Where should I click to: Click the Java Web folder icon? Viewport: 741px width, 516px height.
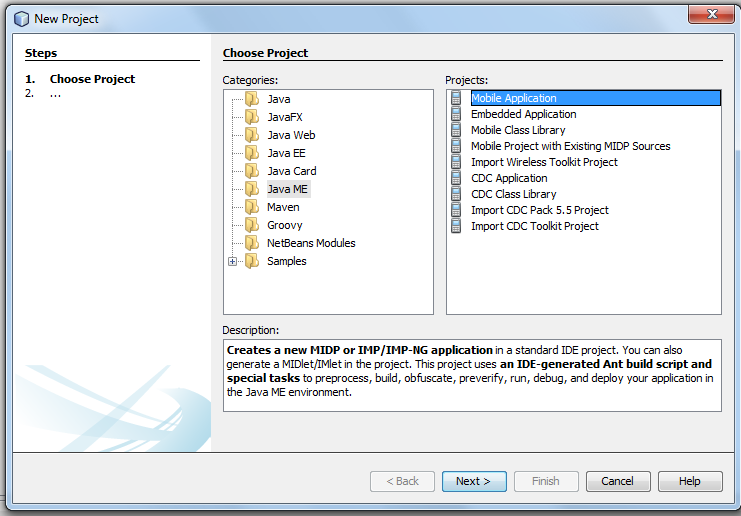(252, 135)
